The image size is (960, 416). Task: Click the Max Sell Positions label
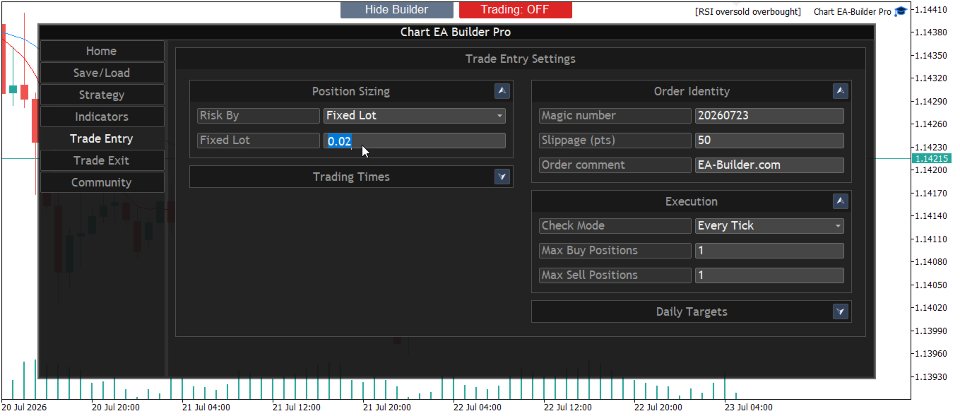coord(615,275)
